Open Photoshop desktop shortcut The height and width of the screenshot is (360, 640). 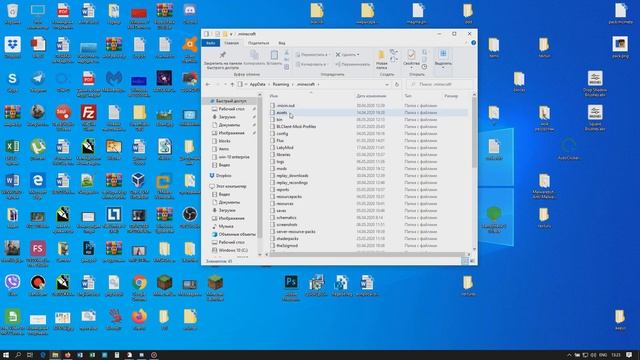click(x=291, y=287)
